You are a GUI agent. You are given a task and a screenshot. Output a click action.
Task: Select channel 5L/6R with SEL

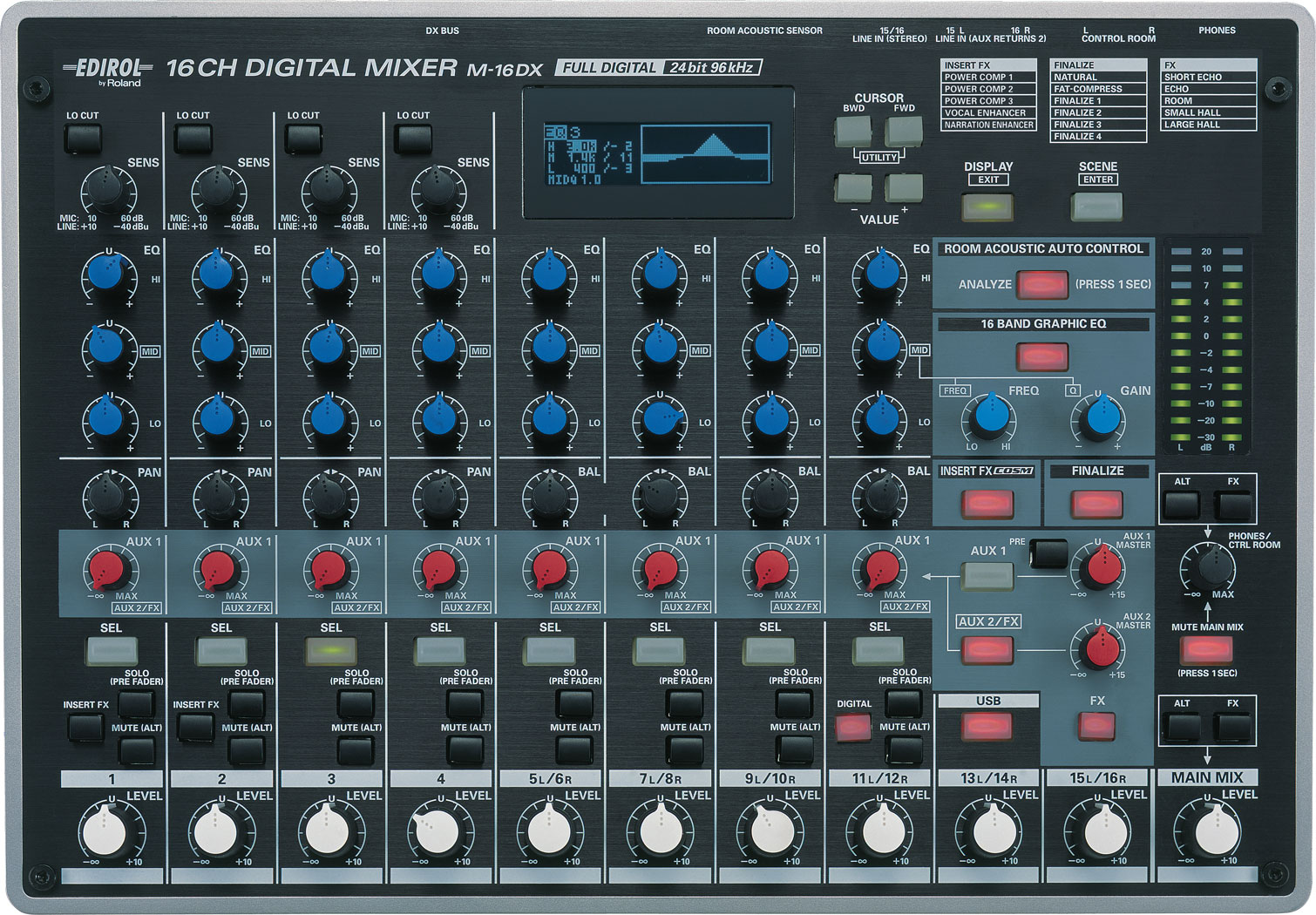coord(550,650)
